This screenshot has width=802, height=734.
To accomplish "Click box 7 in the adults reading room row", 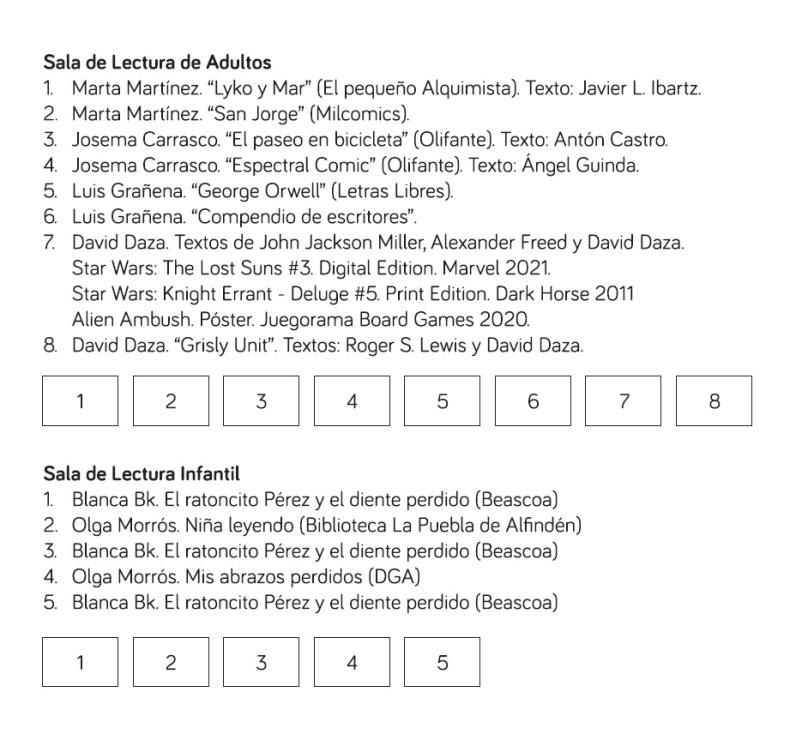I will click(623, 401).
